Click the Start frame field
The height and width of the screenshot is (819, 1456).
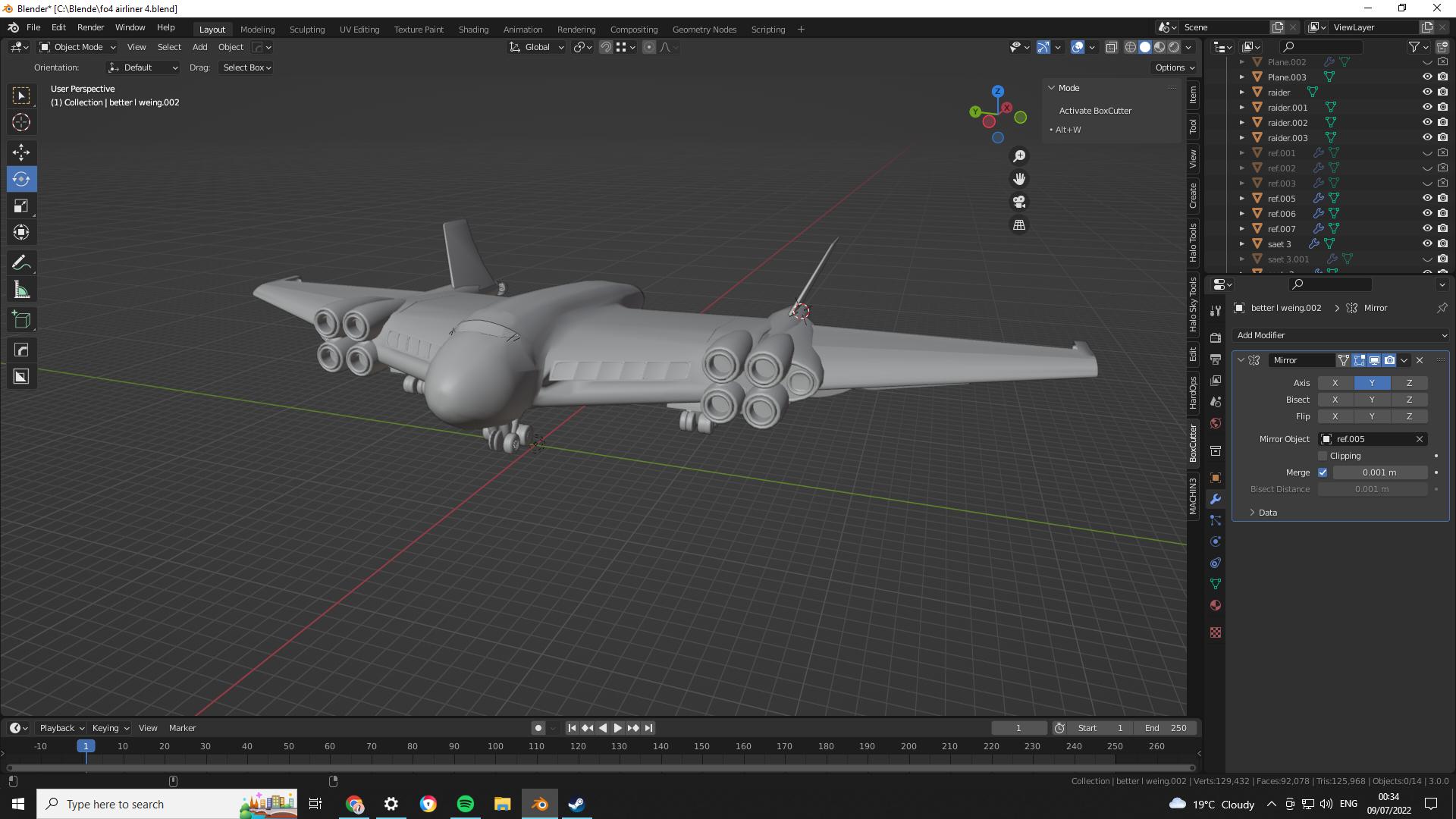[1101, 728]
